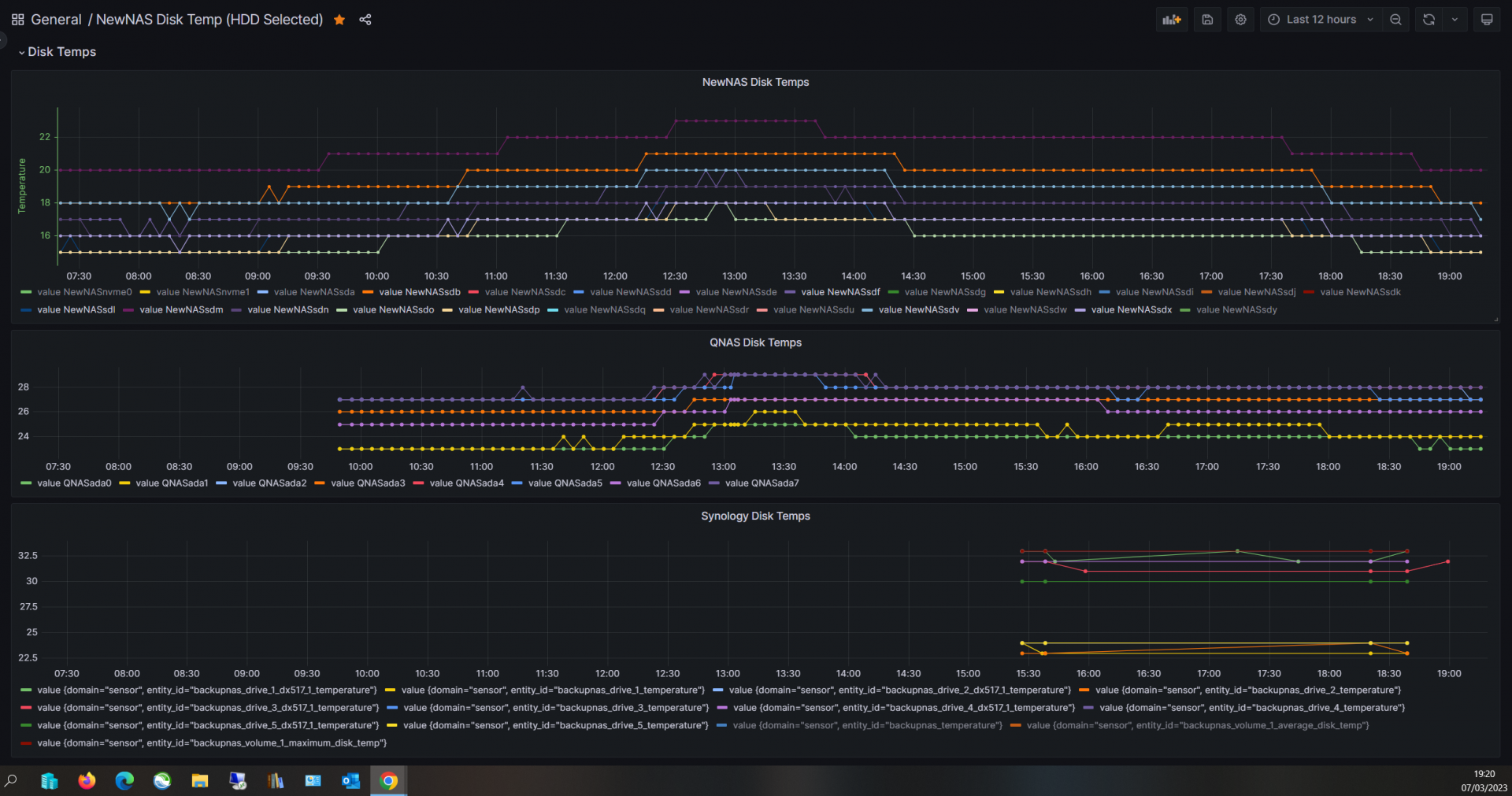
Task: Toggle the QNASada0 series in legend
Action: pos(74,483)
